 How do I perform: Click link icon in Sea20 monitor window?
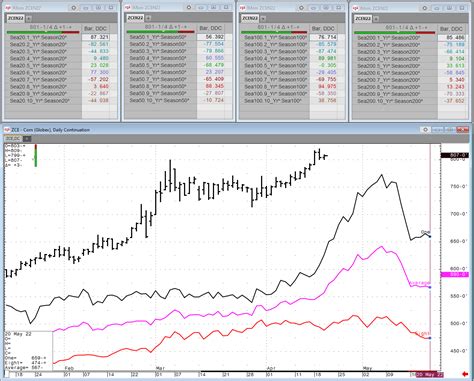[x=86, y=8]
